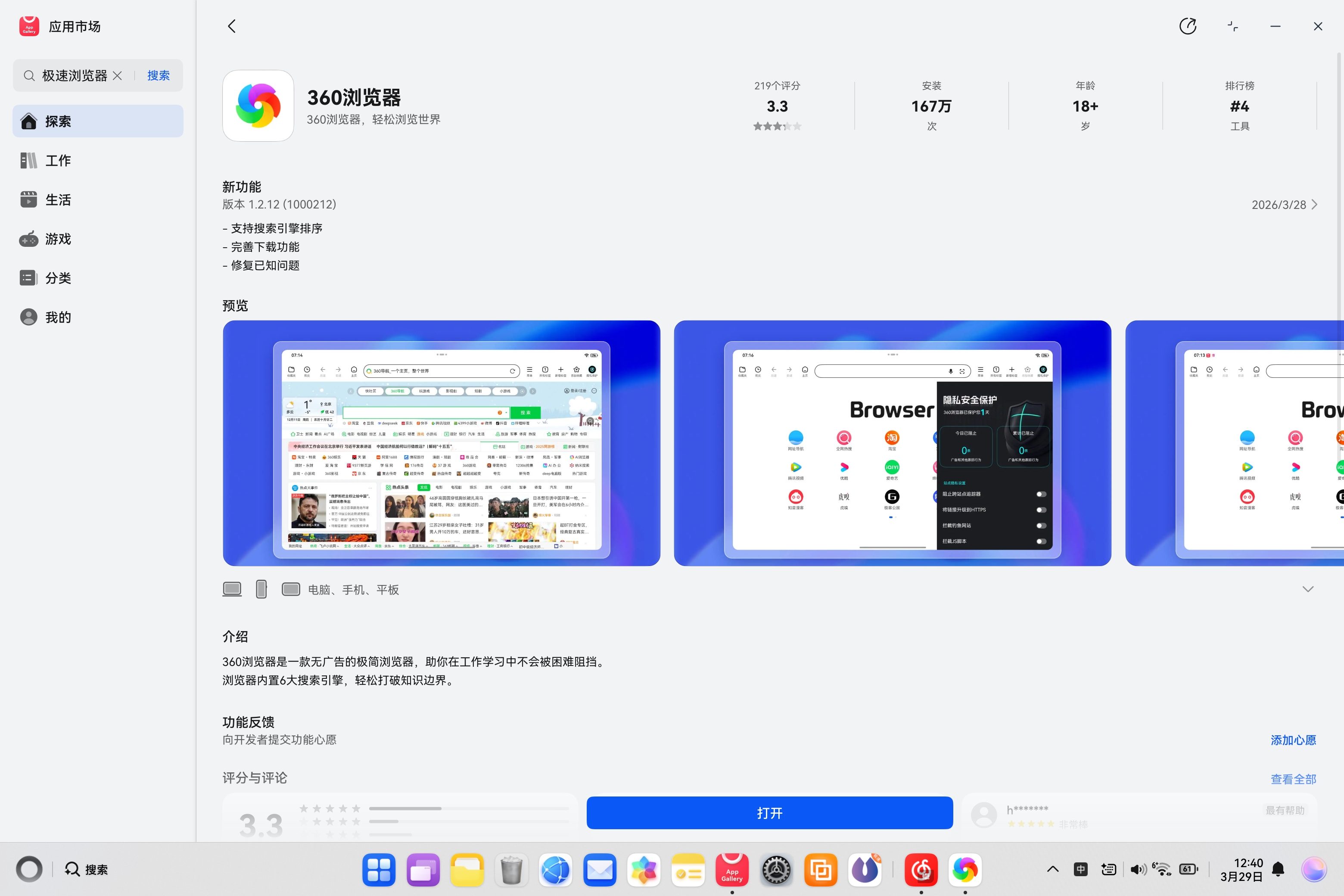
Task: Open the purple multitask window icon in the dock
Action: click(x=423, y=870)
